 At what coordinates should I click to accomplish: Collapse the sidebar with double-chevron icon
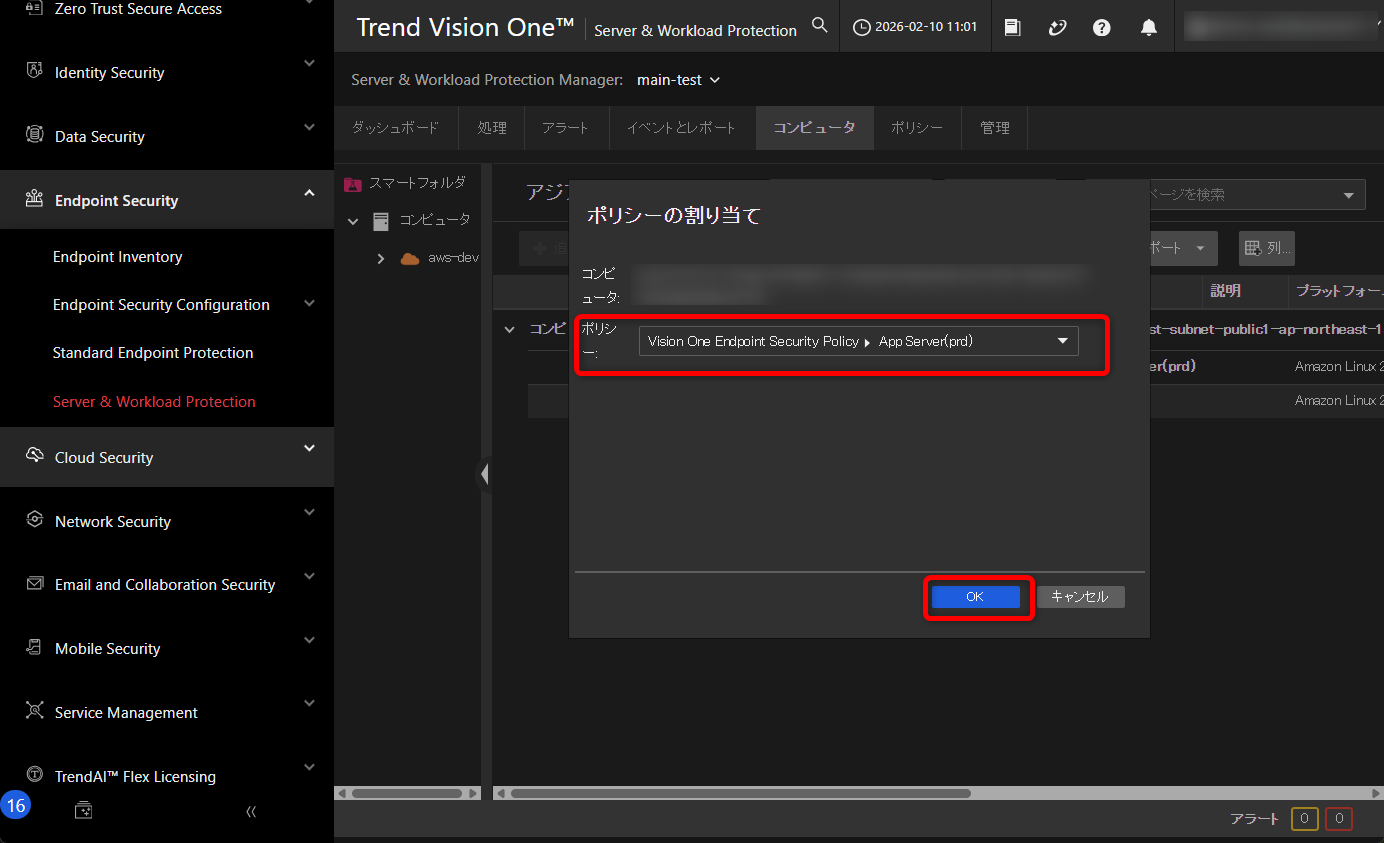click(x=251, y=811)
